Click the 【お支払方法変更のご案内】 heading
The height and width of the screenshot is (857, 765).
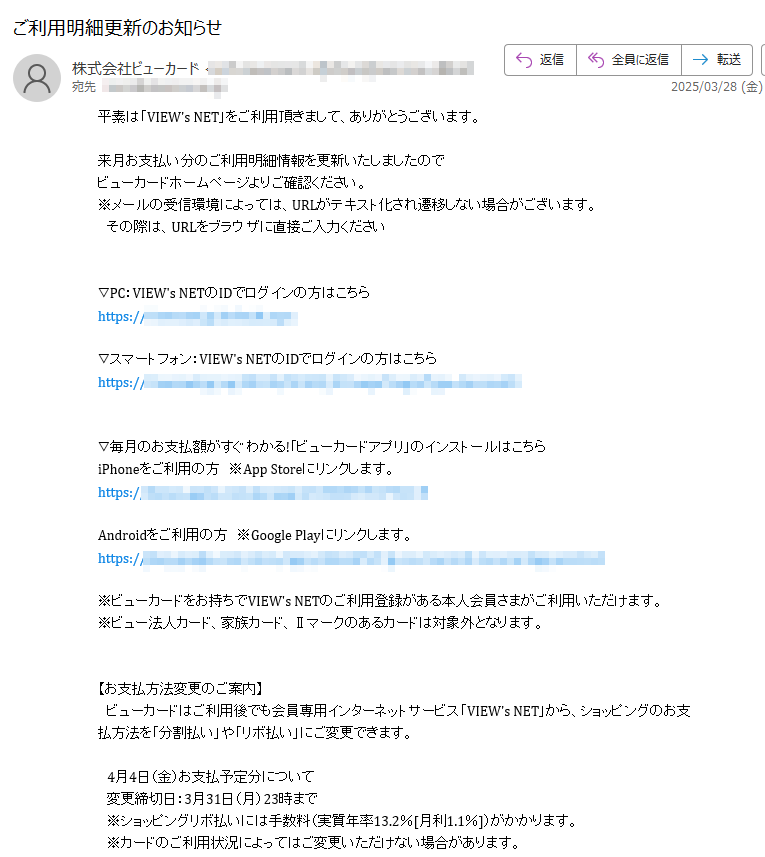click(x=181, y=689)
